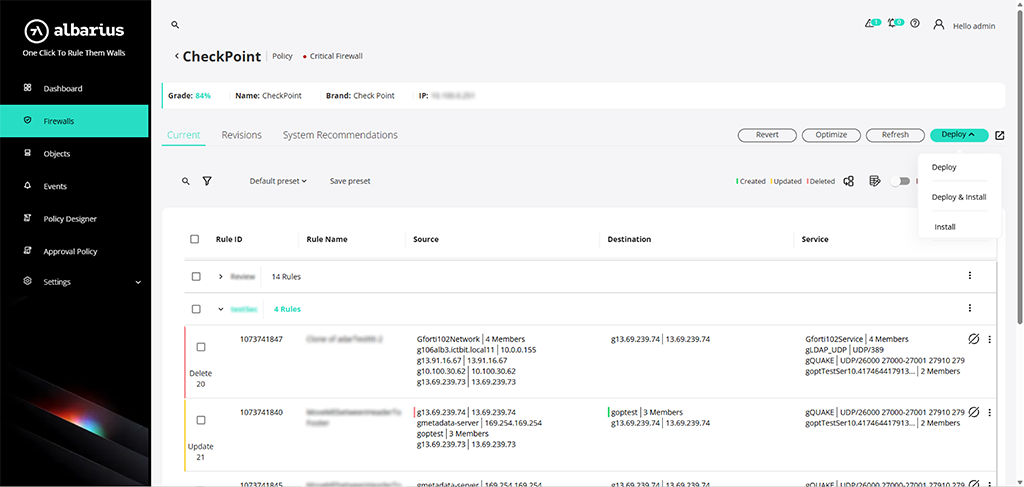This screenshot has height=487, width=1024.
Task: Check the box for rule 1073741847
Action: [200, 347]
